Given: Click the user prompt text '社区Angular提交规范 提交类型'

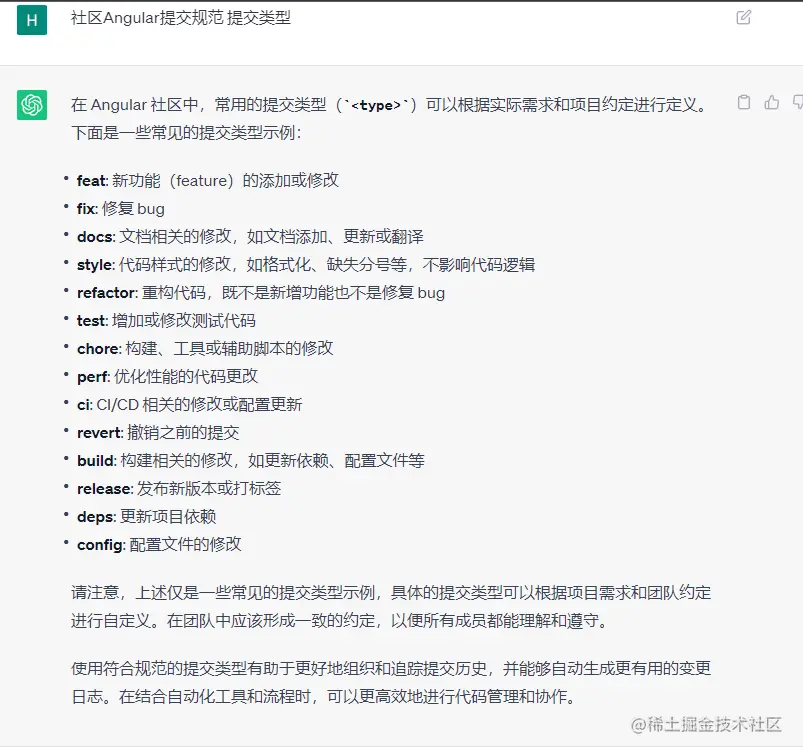Looking at the screenshot, I should tap(181, 18).
